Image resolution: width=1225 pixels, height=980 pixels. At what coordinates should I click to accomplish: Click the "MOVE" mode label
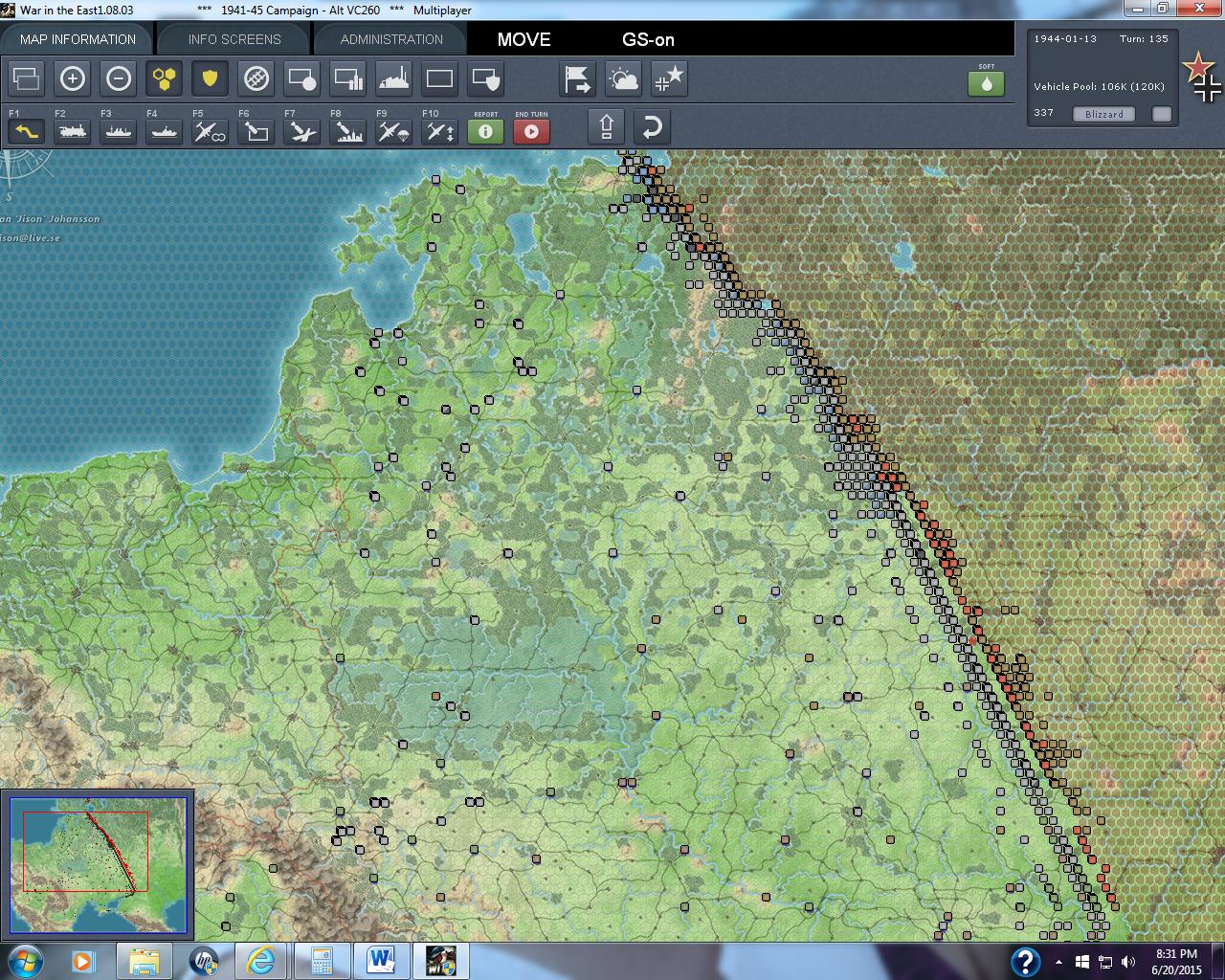coord(523,39)
